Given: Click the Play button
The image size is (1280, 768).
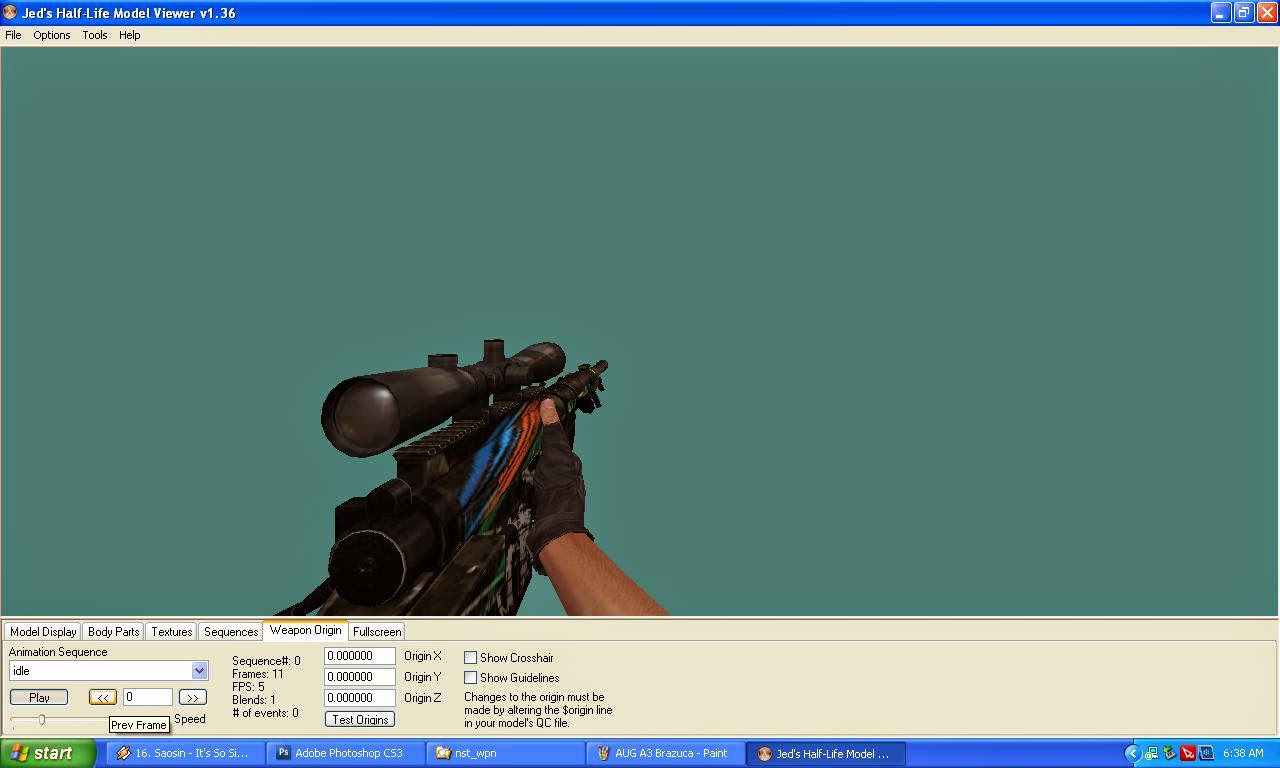Looking at the screenshot, I should click(39, 698).
